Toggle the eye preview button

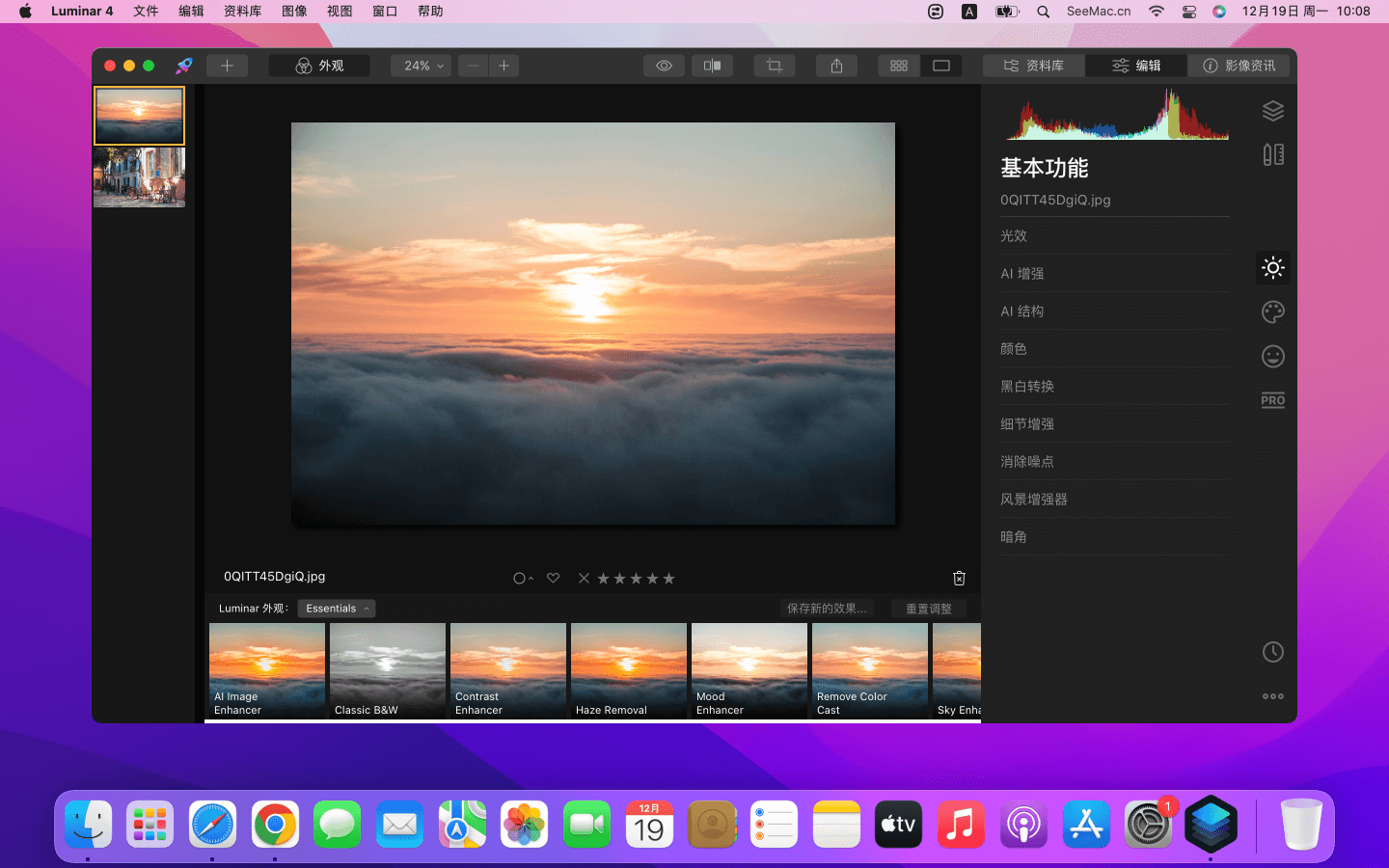(664, 66)
